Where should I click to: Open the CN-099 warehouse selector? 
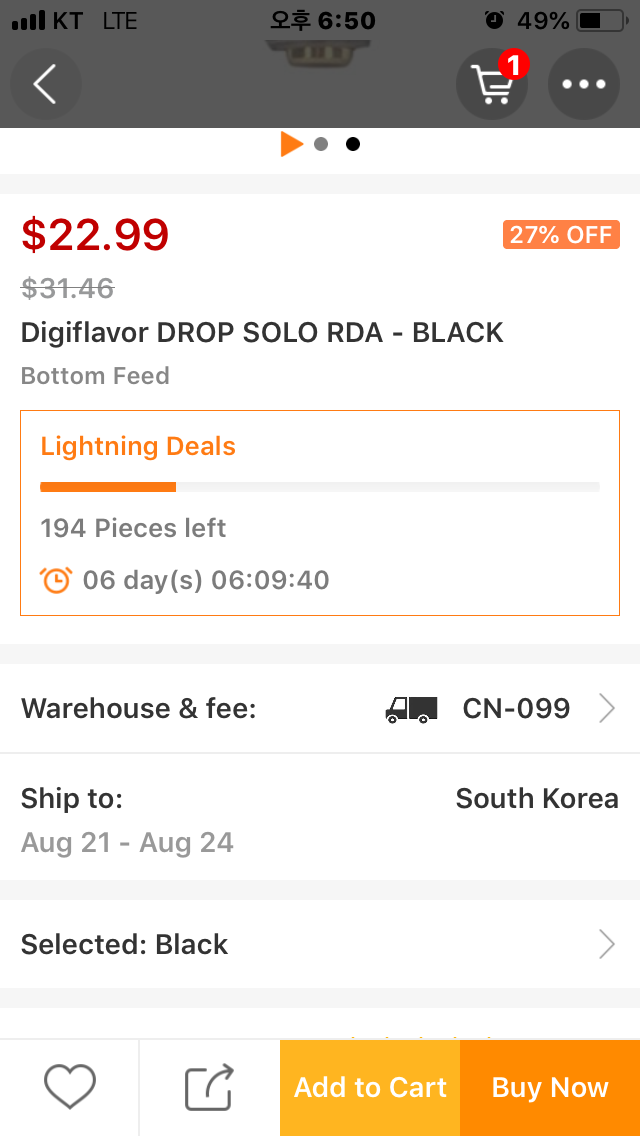[x=516, y=709]
